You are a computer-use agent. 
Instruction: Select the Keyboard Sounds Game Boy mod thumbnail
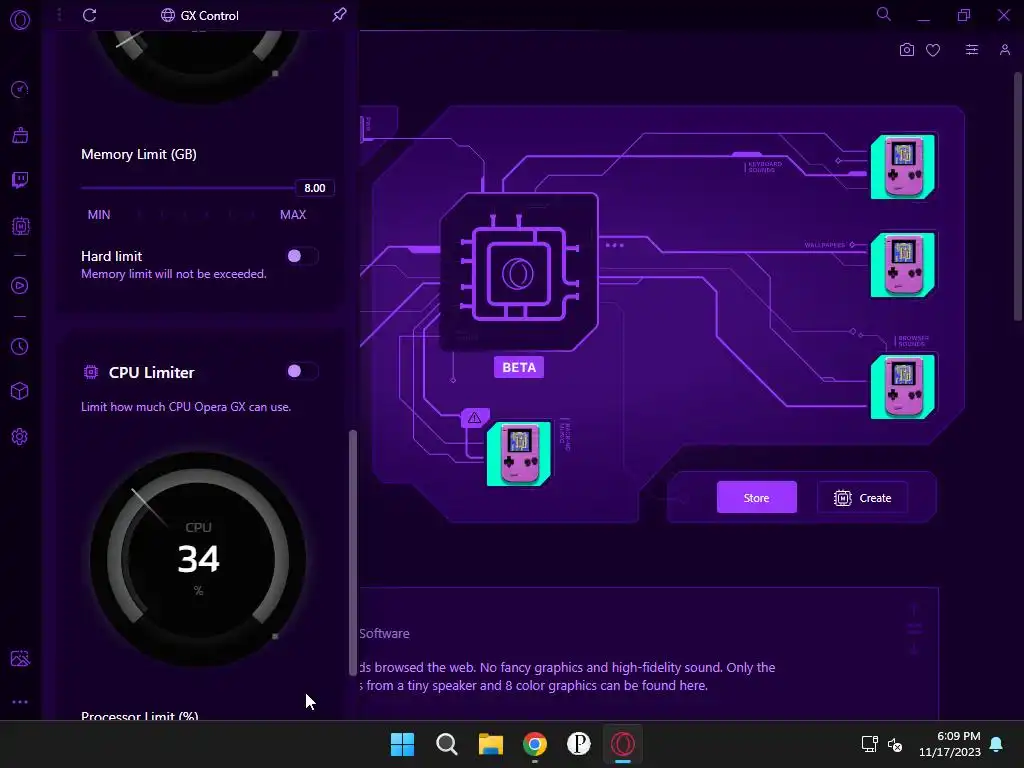click(903, 167)
